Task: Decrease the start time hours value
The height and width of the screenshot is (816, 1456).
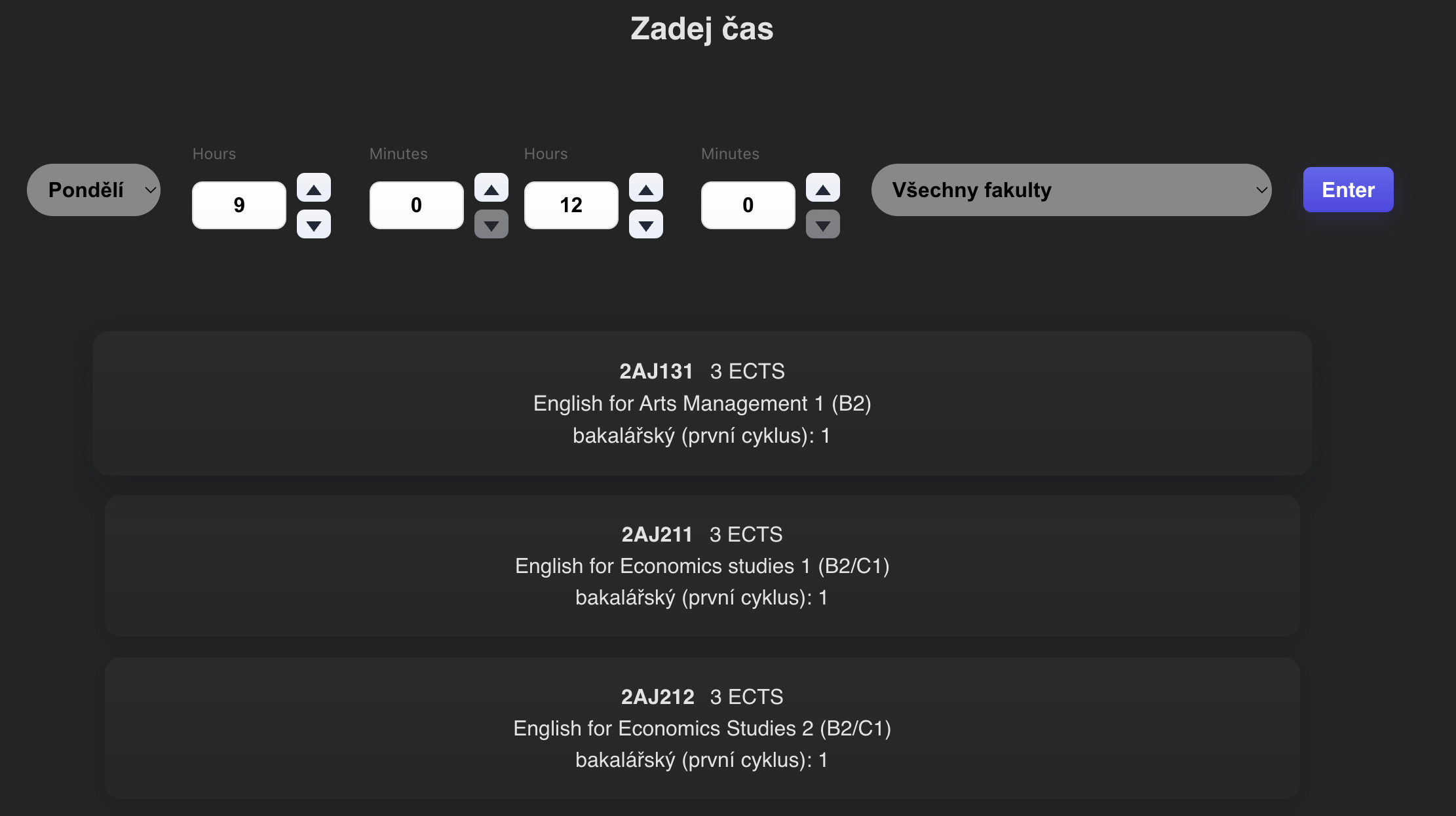Action: click(x=313, y=225)
